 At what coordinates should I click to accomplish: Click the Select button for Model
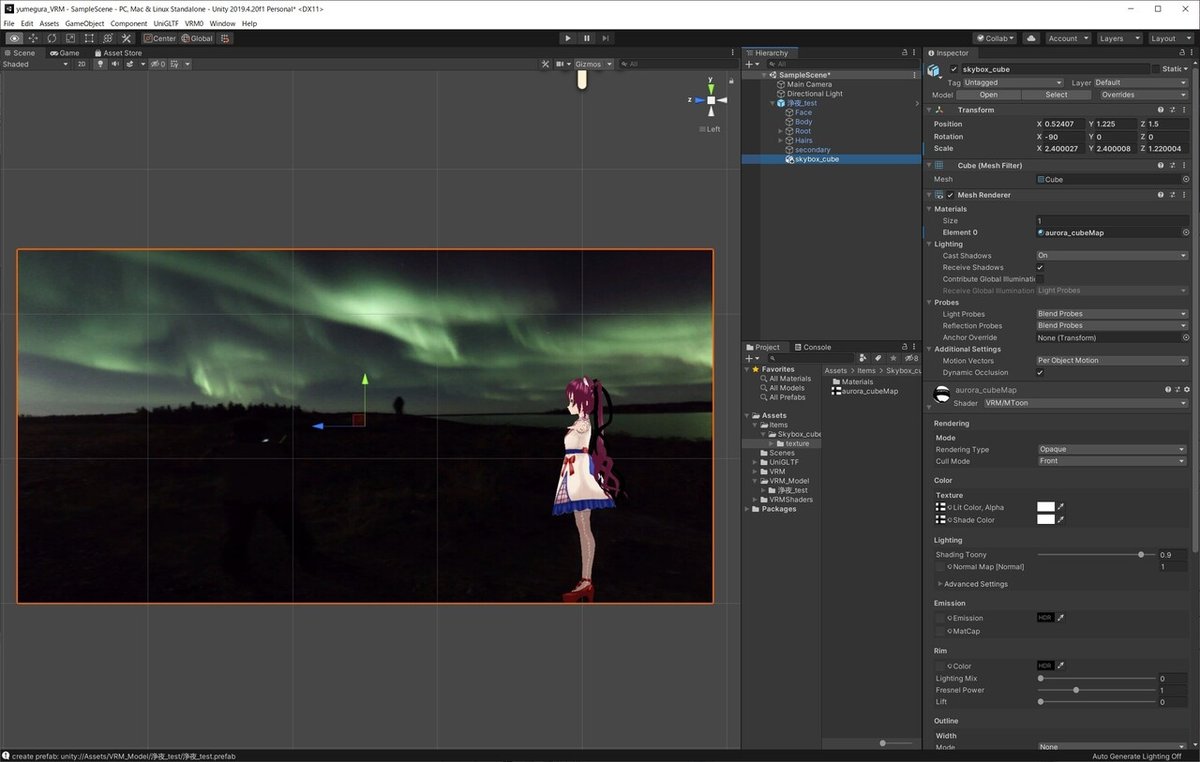click(x=1056, y=95)
